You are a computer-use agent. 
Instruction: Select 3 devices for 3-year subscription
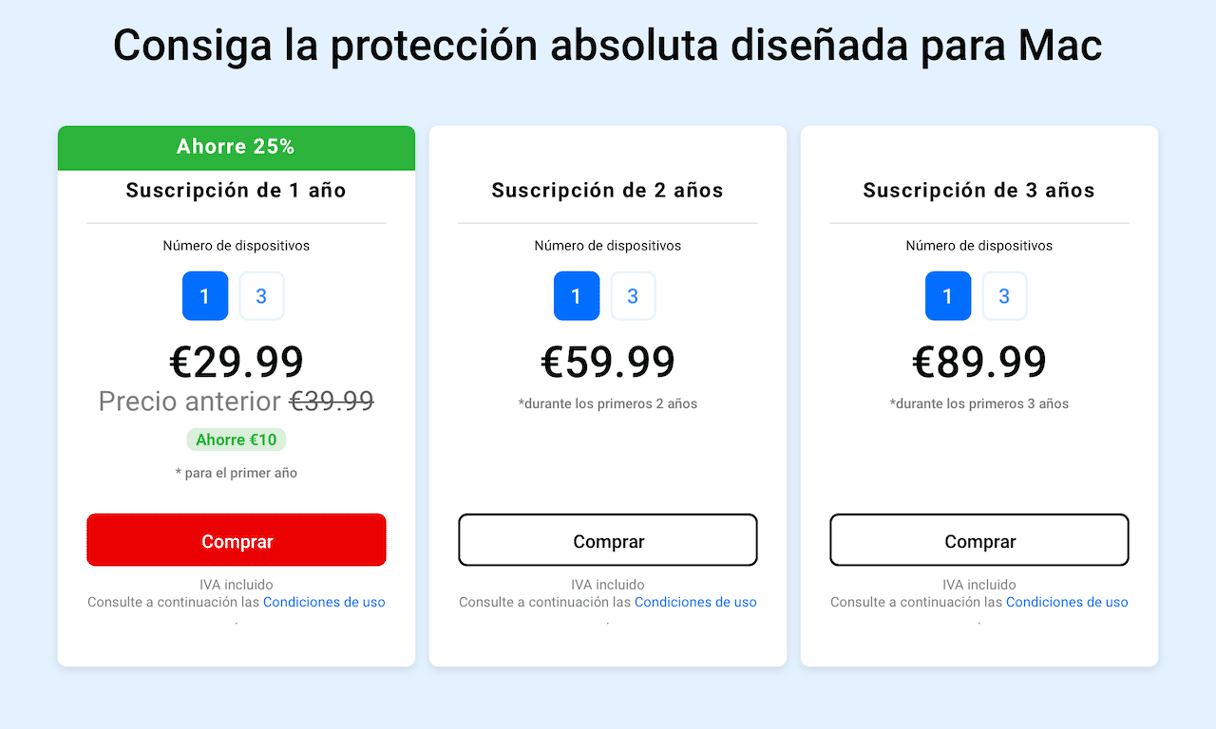point(1004,296)
